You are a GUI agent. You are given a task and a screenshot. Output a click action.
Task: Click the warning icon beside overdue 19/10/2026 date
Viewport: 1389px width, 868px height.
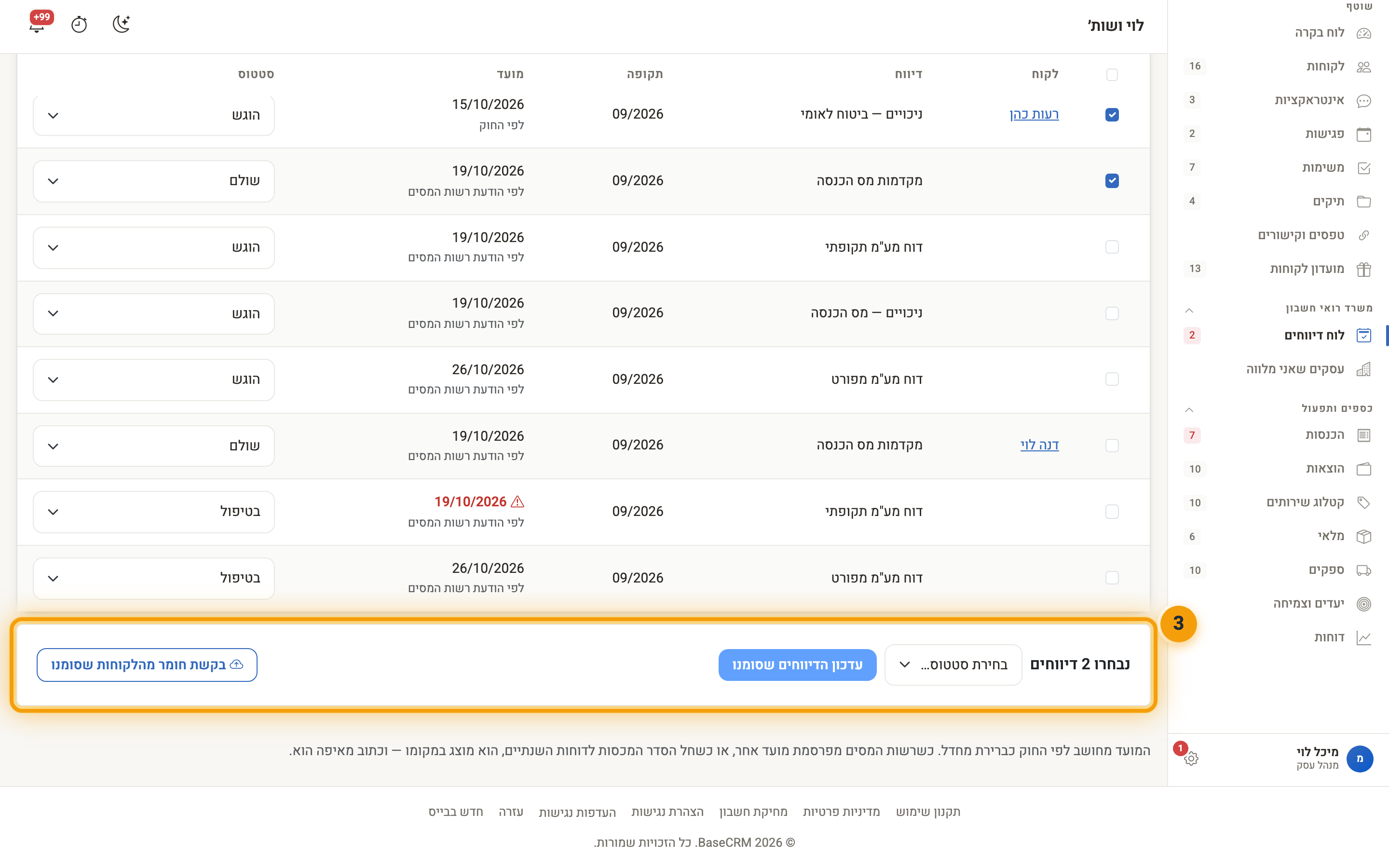point(517,502)
